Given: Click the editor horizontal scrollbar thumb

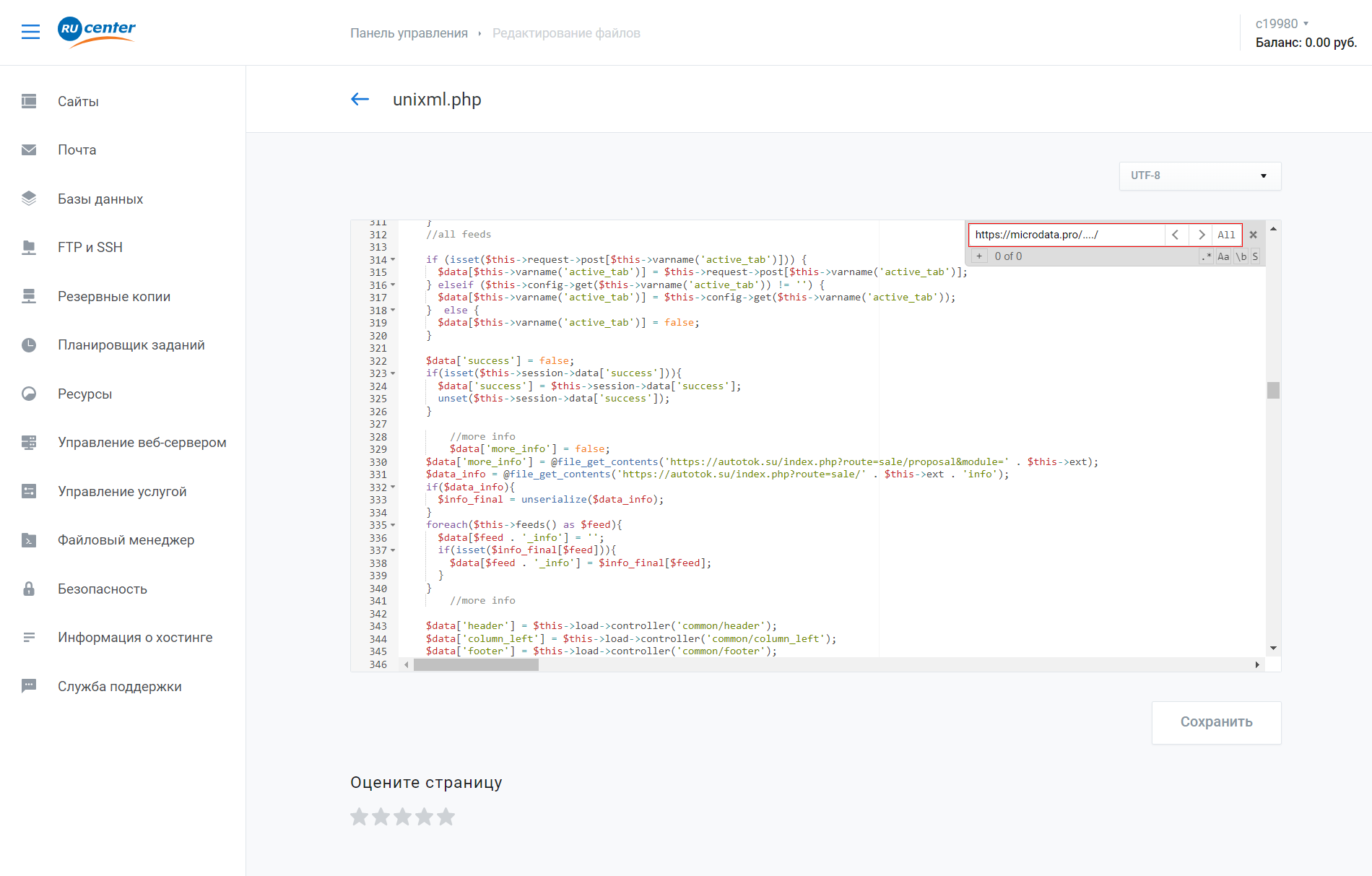Looking at the screenshot, I should [x=476, y=665].
